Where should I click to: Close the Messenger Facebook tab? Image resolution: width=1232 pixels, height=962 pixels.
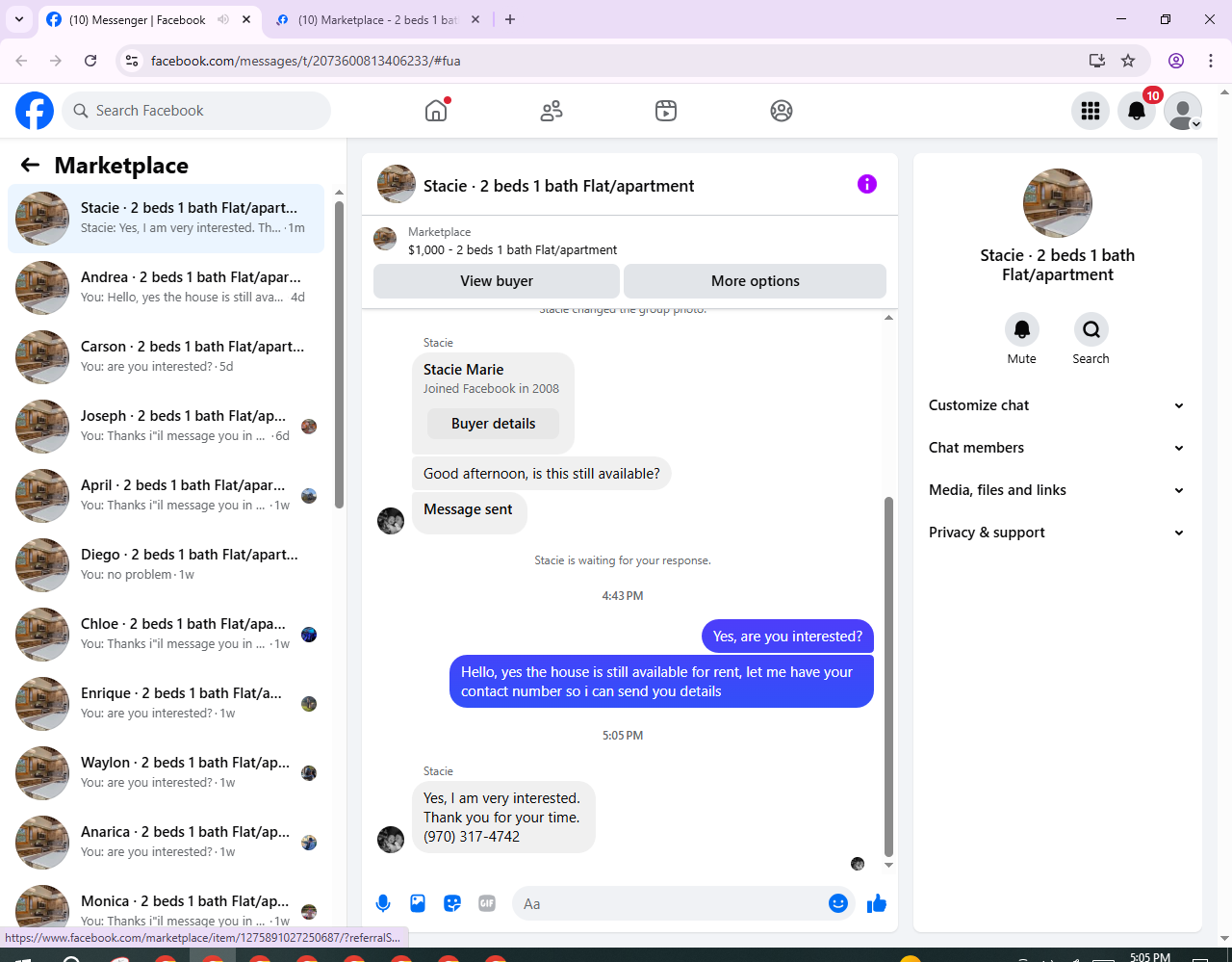point(246,19)
